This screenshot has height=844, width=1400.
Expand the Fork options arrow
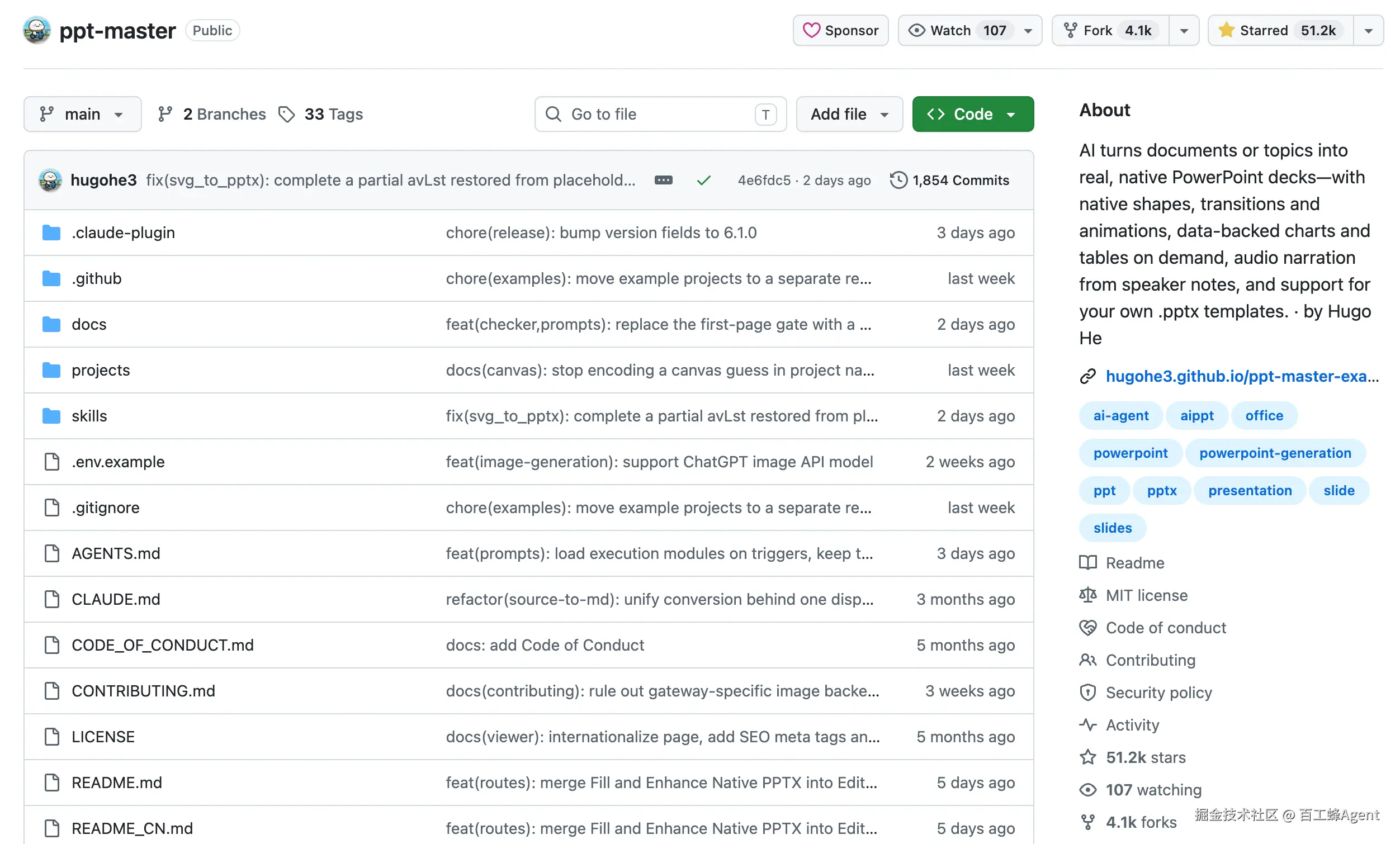coord(1184,30)
